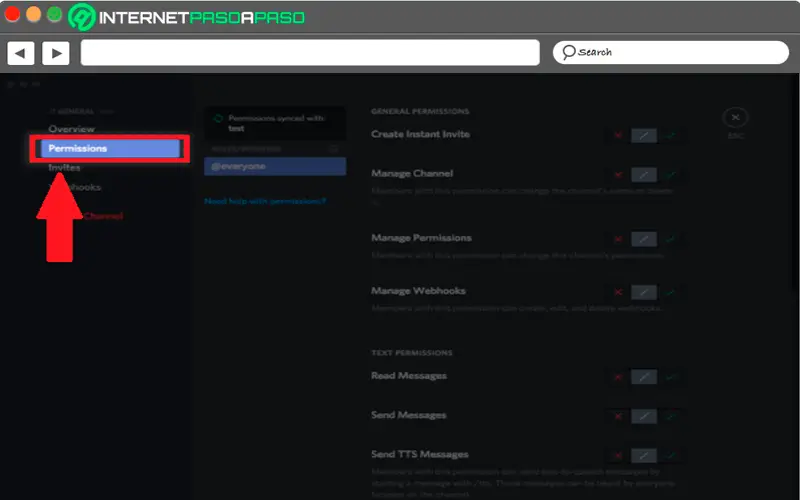
Task: Deny Send TTS Messages with the red X
Action: click(618, 456)
